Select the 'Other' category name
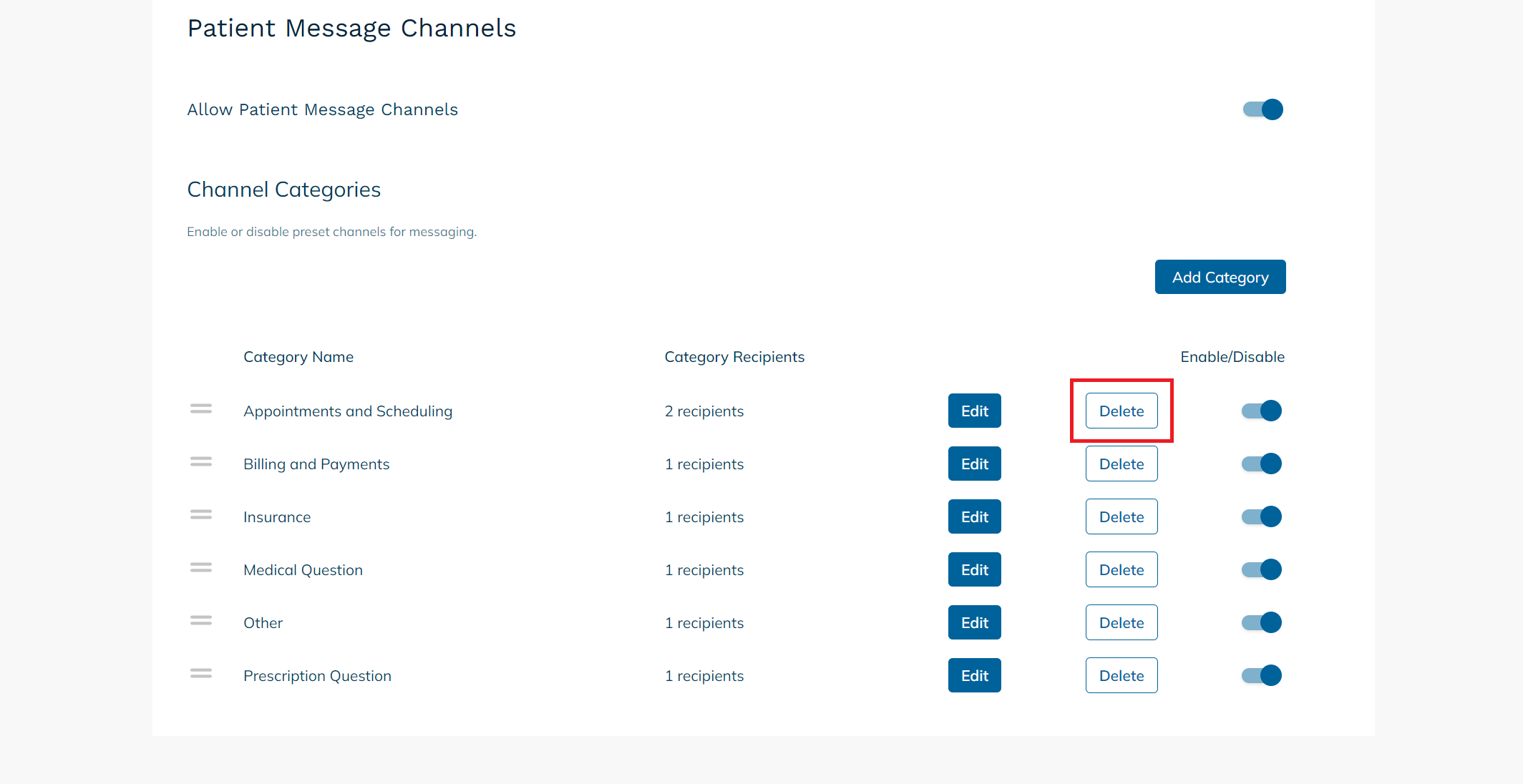Screen dimensions: 1523x784 click(263, 623)
